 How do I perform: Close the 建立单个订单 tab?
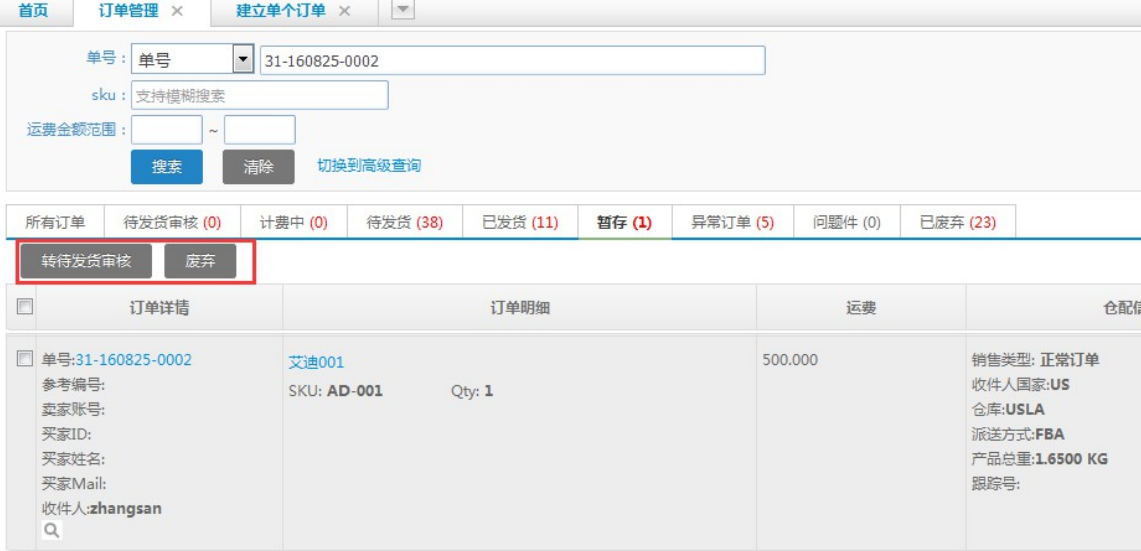click(344, 11)
